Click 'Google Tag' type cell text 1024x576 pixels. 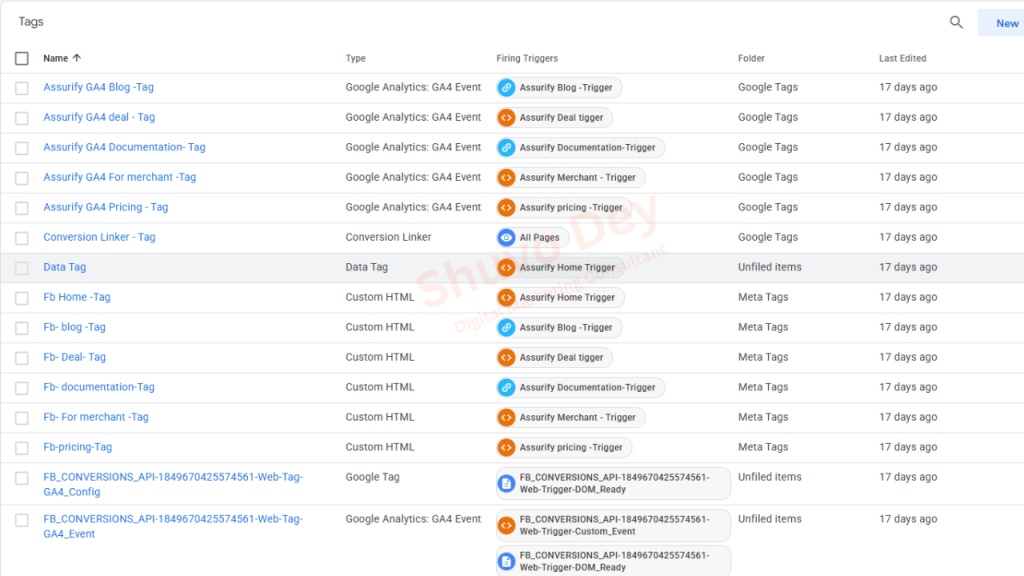372,477
